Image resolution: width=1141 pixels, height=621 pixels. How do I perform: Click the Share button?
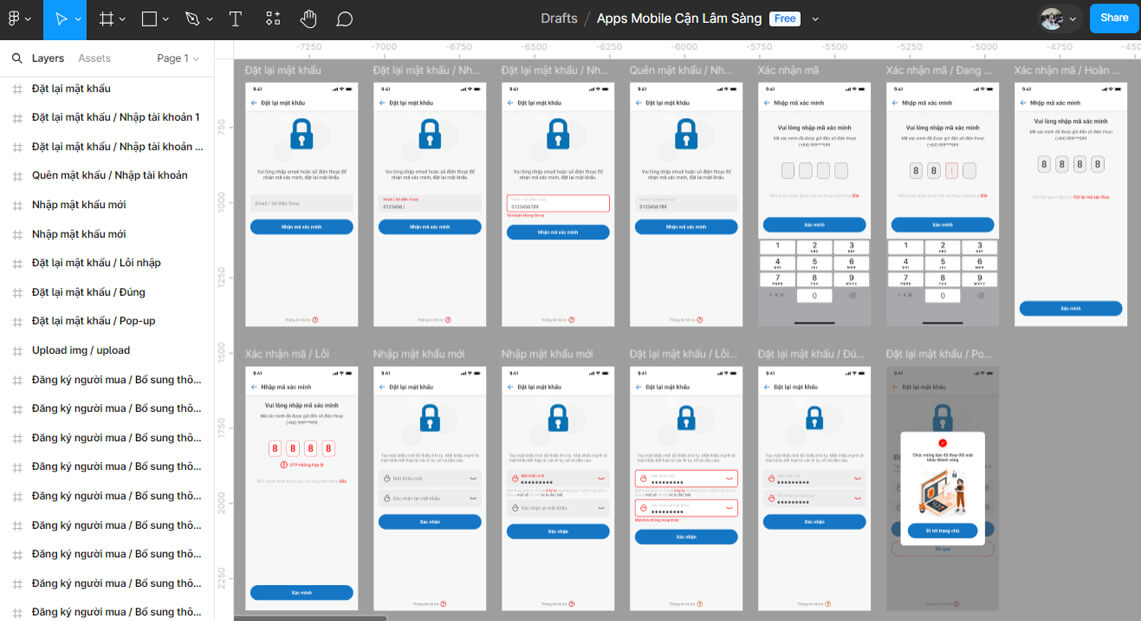click(1114, 18)
